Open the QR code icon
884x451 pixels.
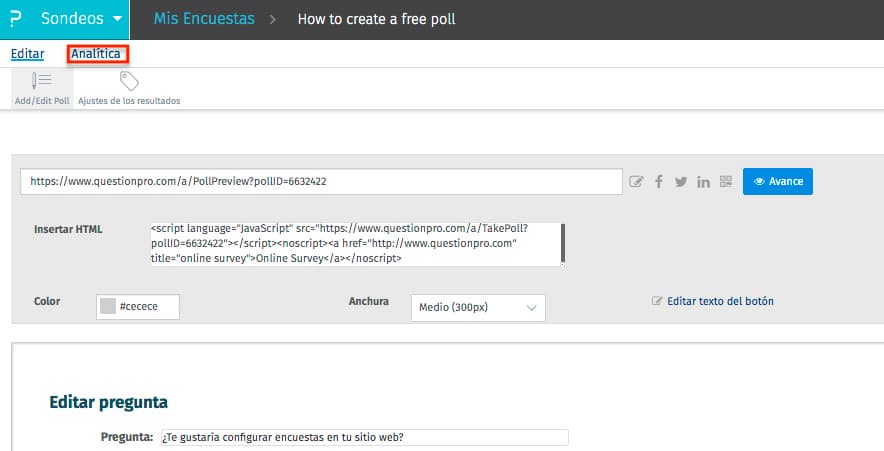tap(726, 181)
